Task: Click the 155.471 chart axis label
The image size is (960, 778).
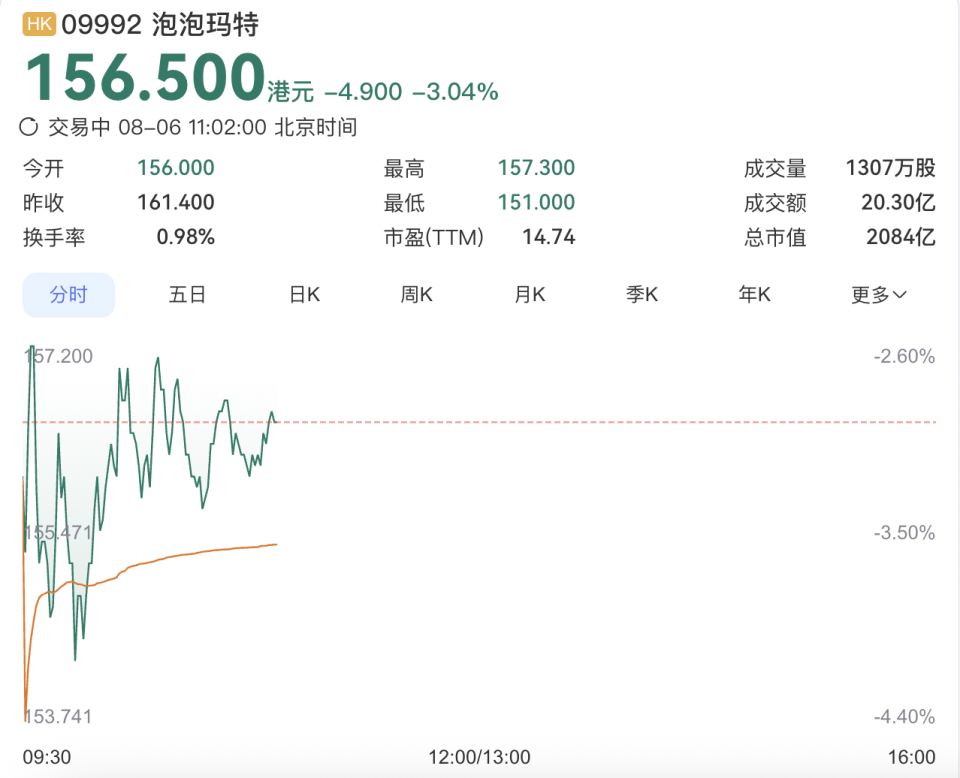Action: (58, 532)
